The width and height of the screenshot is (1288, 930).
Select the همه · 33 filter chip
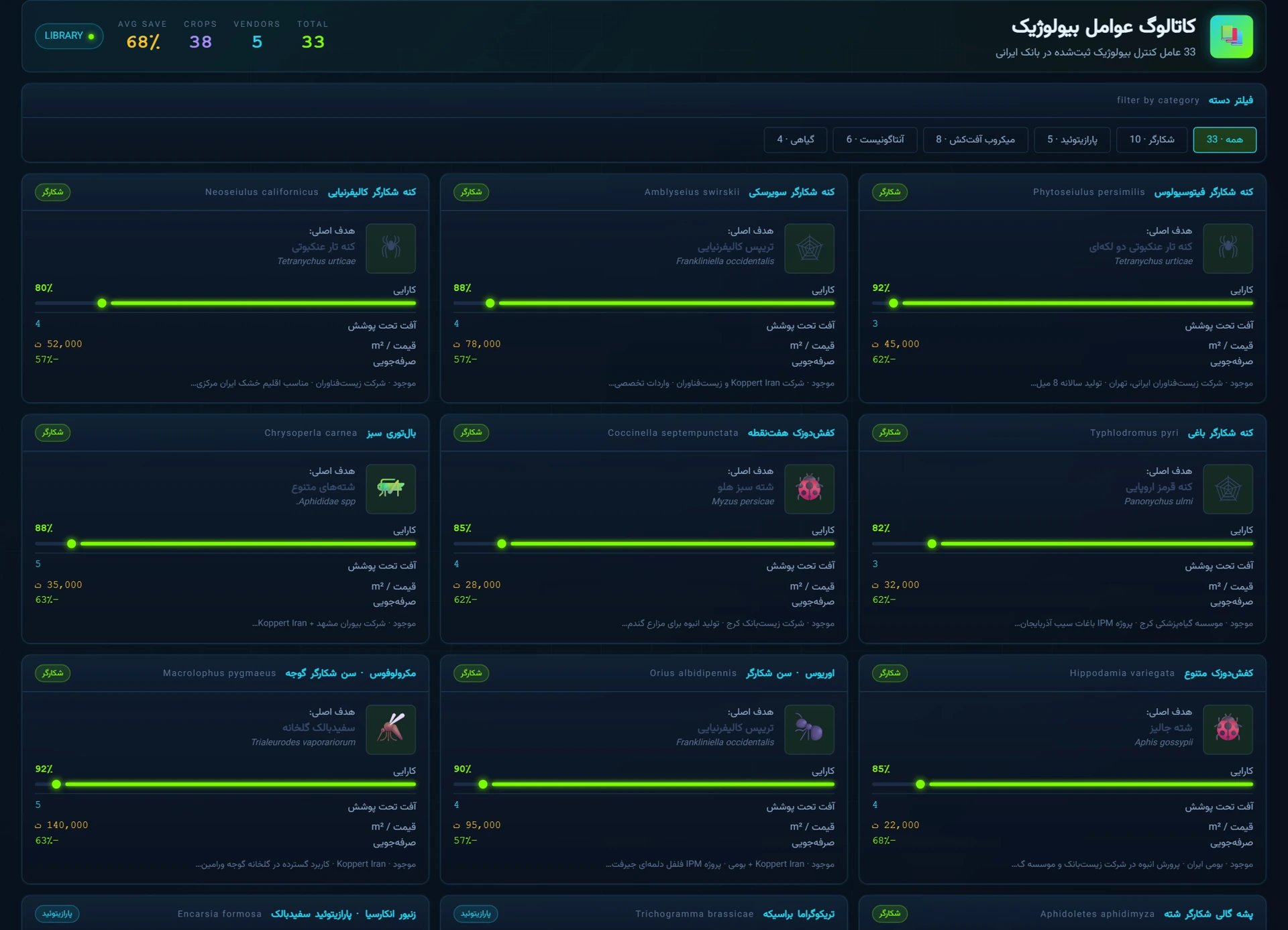click(1224, 139)
